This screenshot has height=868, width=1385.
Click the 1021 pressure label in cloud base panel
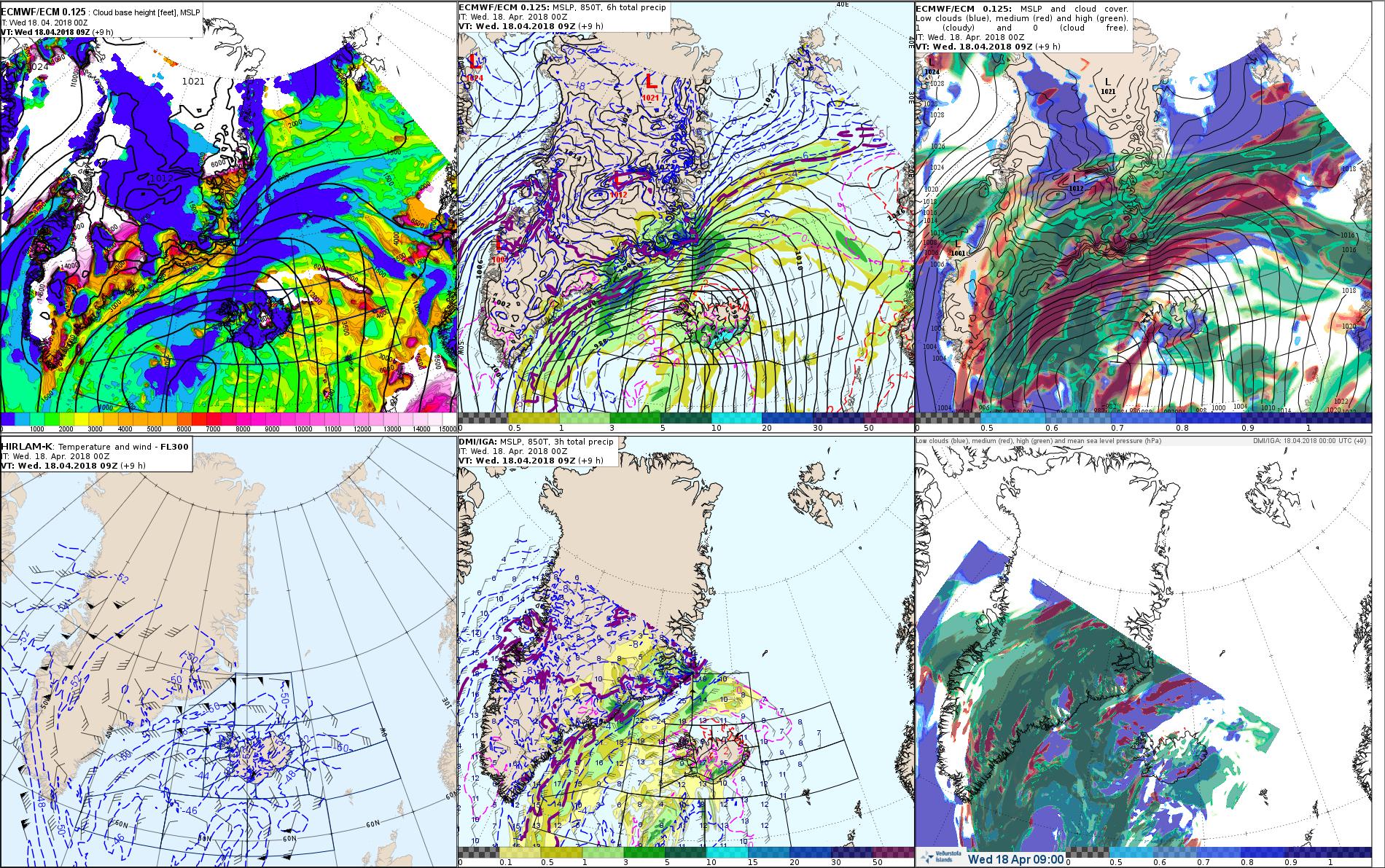click(193, 82)
